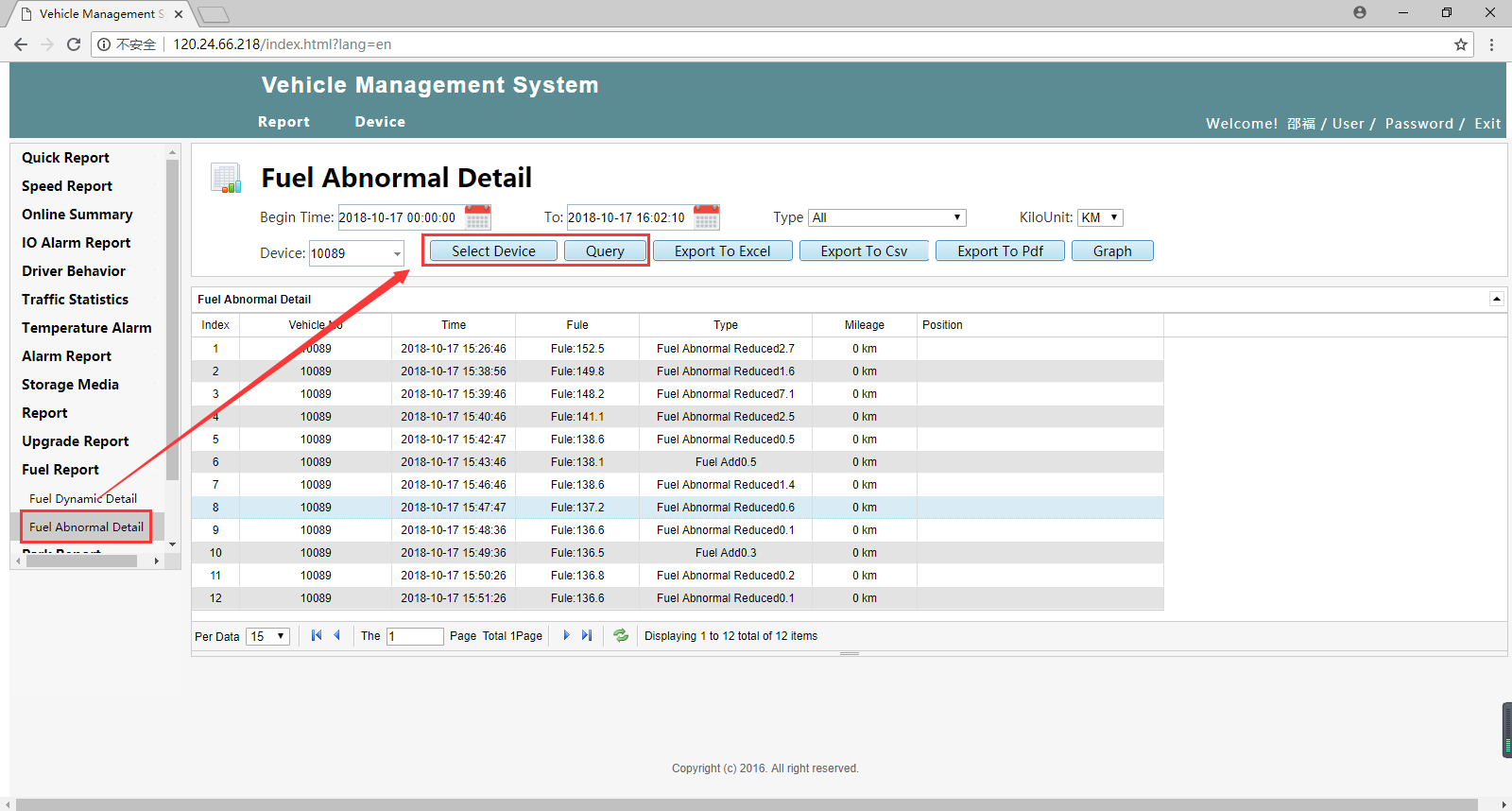Select the row with time 15:47:47

678,508
